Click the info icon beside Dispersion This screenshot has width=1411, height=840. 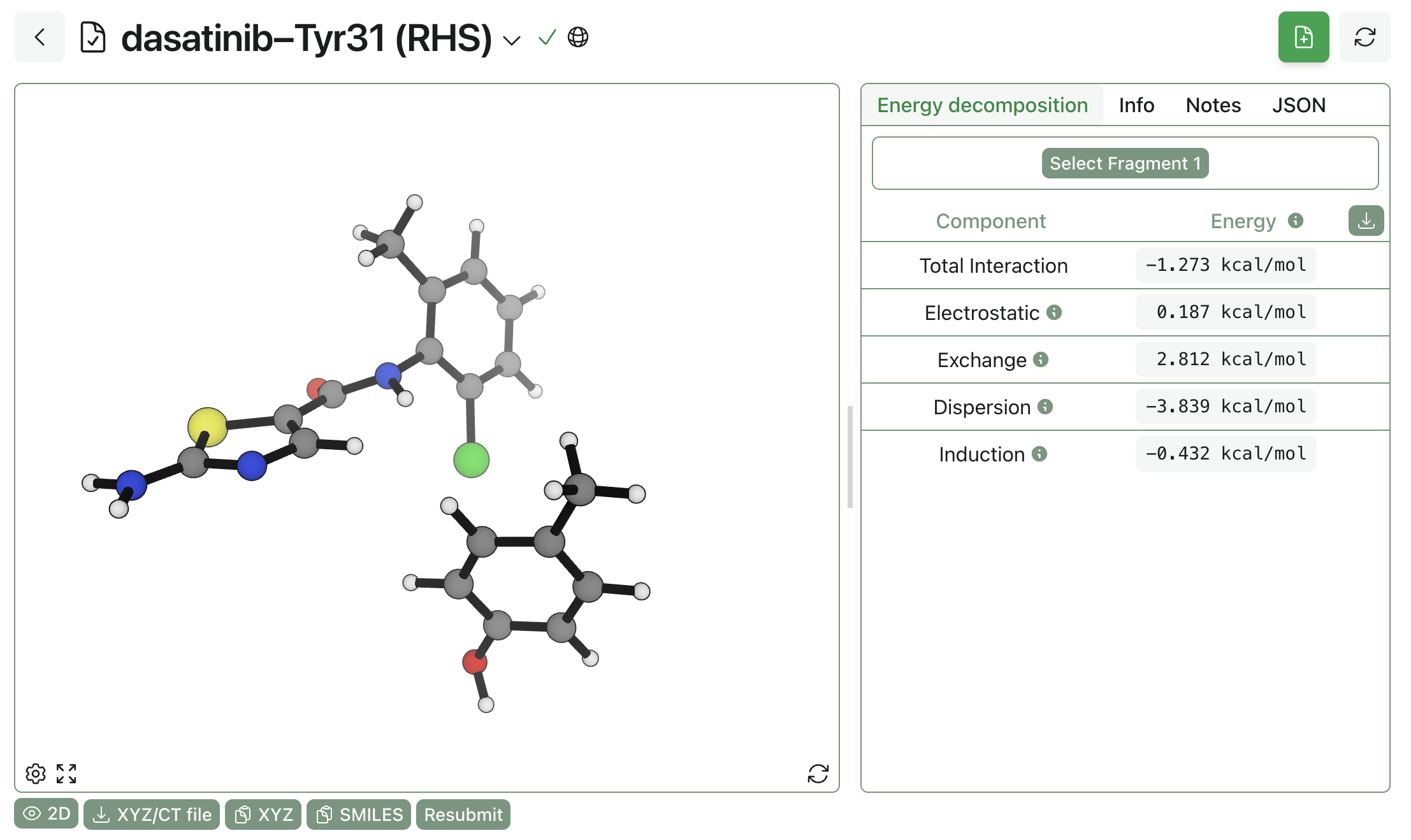pos(1045,407)
